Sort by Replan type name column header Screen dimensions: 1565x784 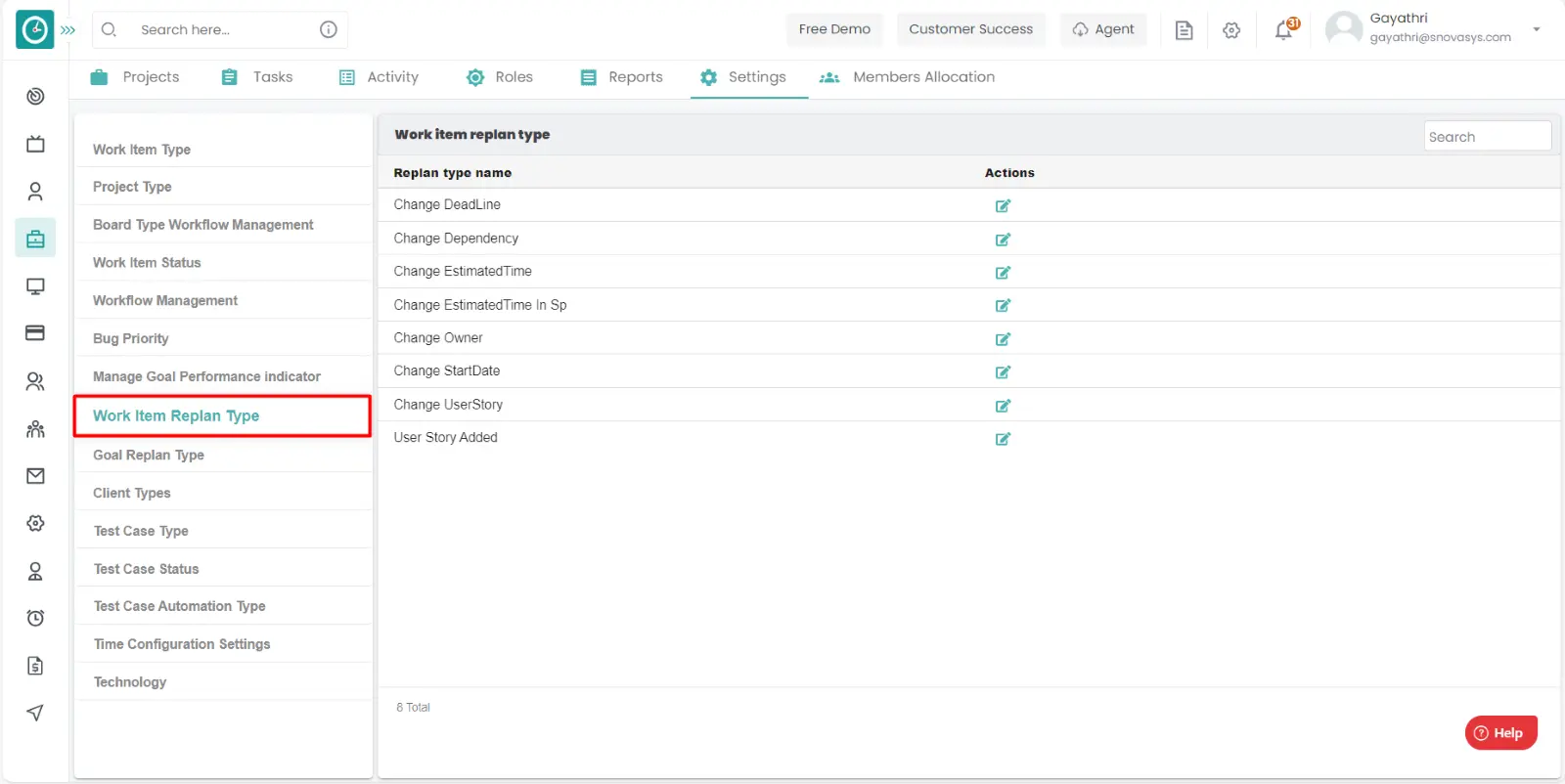[452, 173]
